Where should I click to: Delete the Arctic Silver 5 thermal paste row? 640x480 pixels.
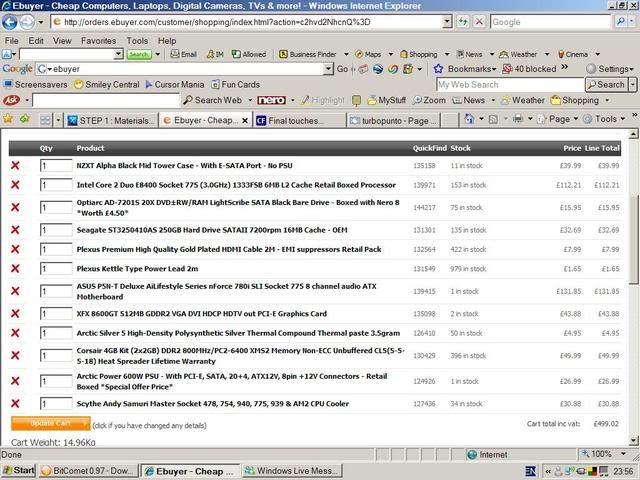pos(15,333)
